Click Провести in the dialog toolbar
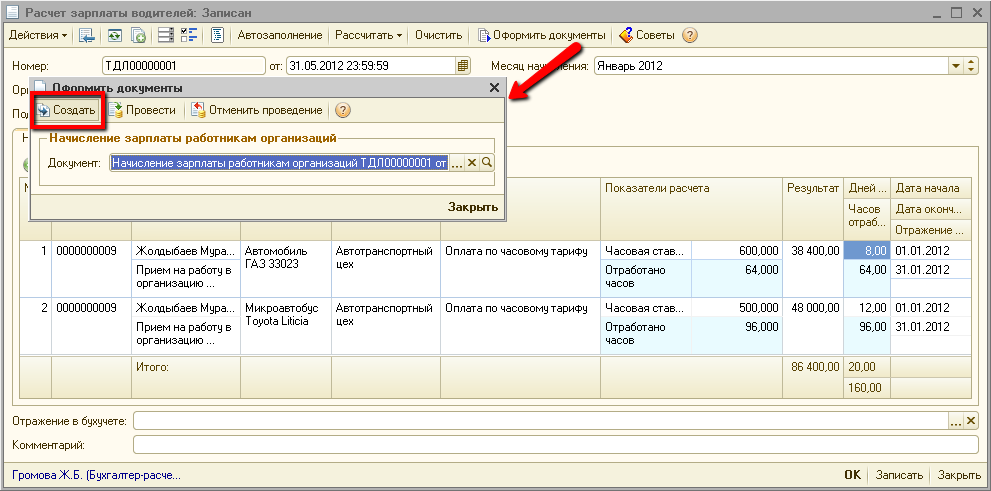The image size is (991, 491). click(x=143, y=110)
